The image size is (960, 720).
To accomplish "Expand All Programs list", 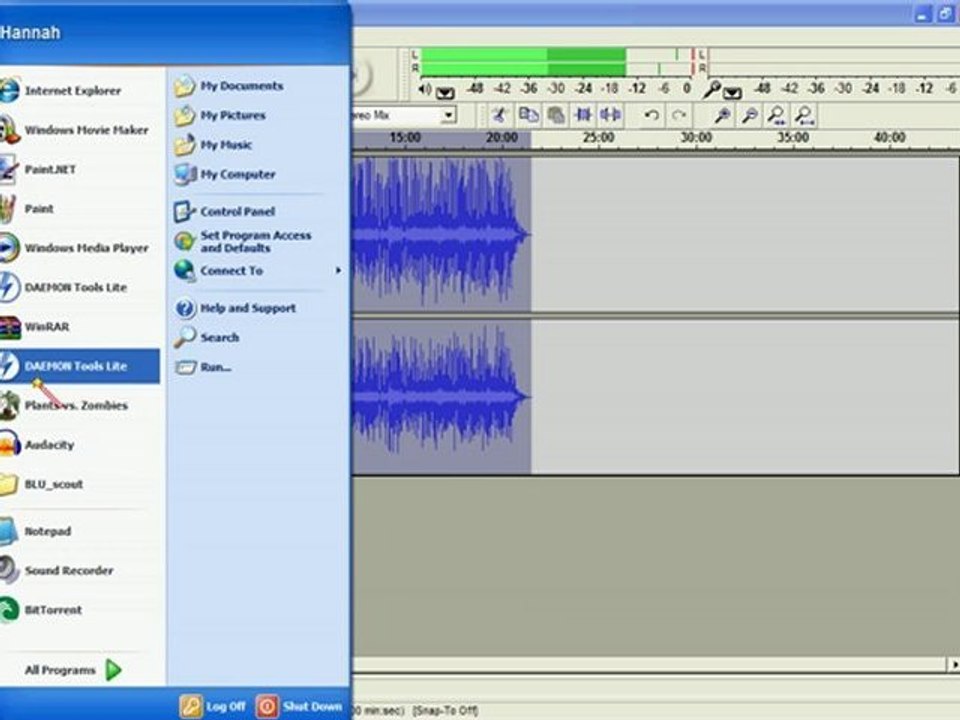I will coord(72,670).
